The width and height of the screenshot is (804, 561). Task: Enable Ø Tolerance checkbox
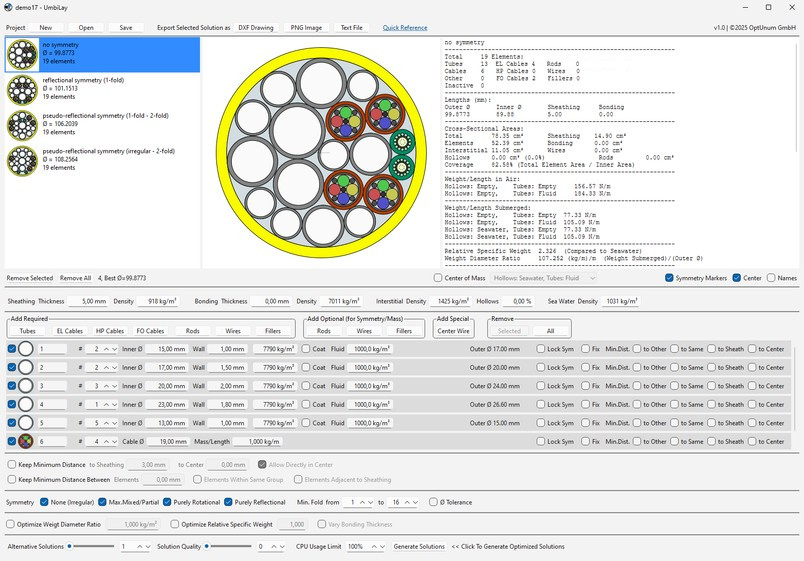(x=433, y=502)
